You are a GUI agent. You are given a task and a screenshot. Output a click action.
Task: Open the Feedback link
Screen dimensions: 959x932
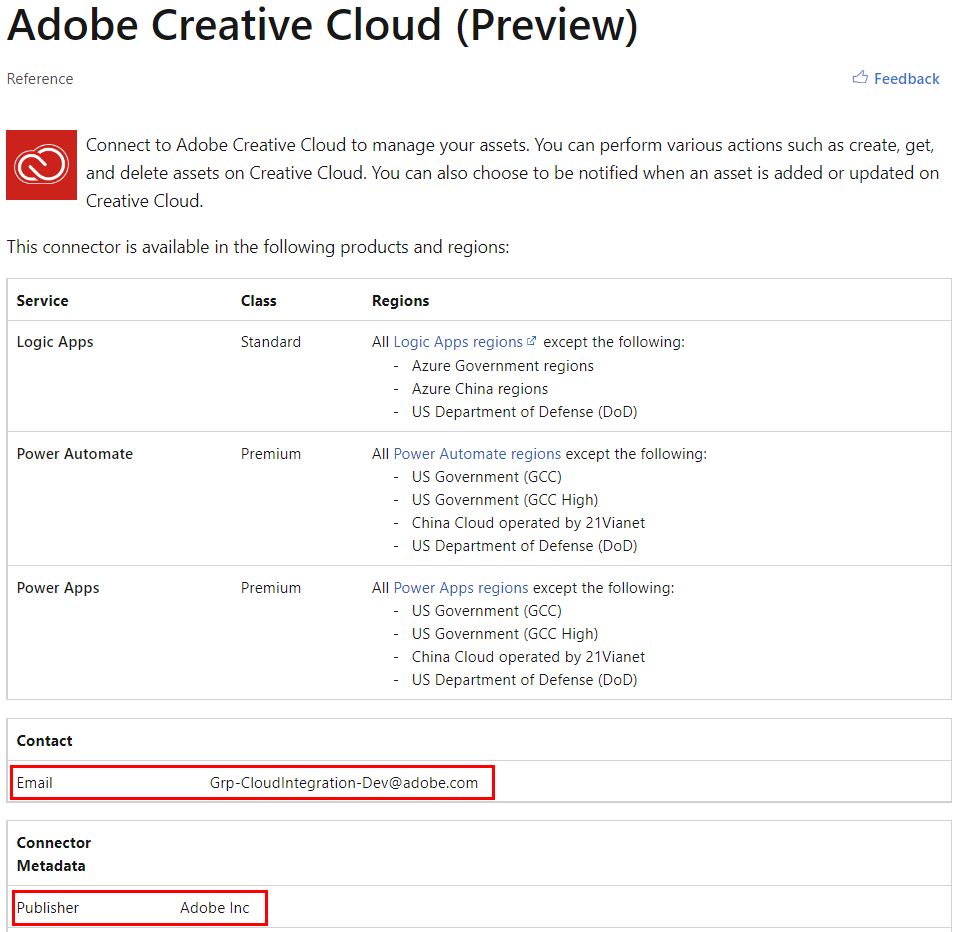coord(906,79)
